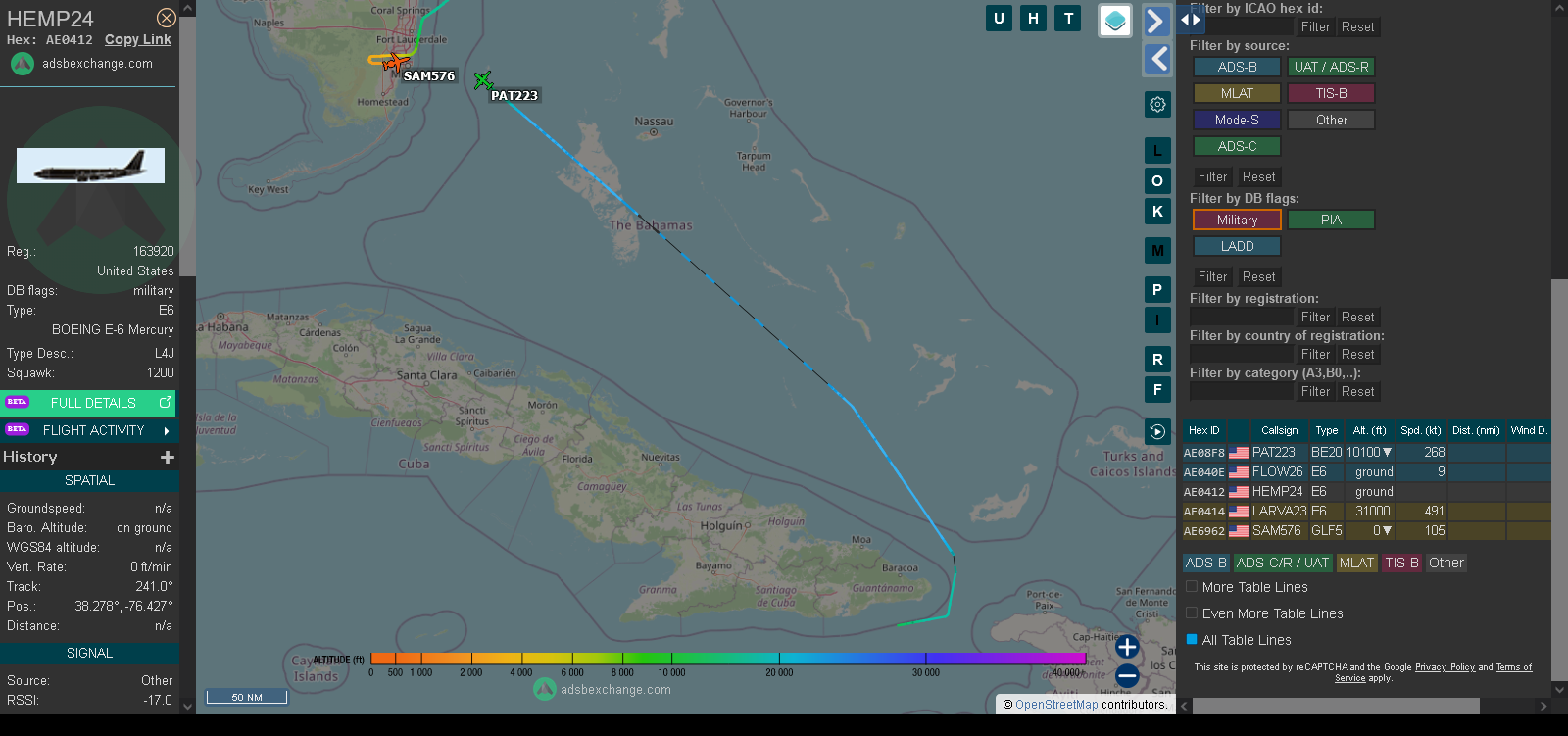This screenshot has height=736, width=1568.
Task: Toggle the ADS-B source filter
Action: [1237, 67]
